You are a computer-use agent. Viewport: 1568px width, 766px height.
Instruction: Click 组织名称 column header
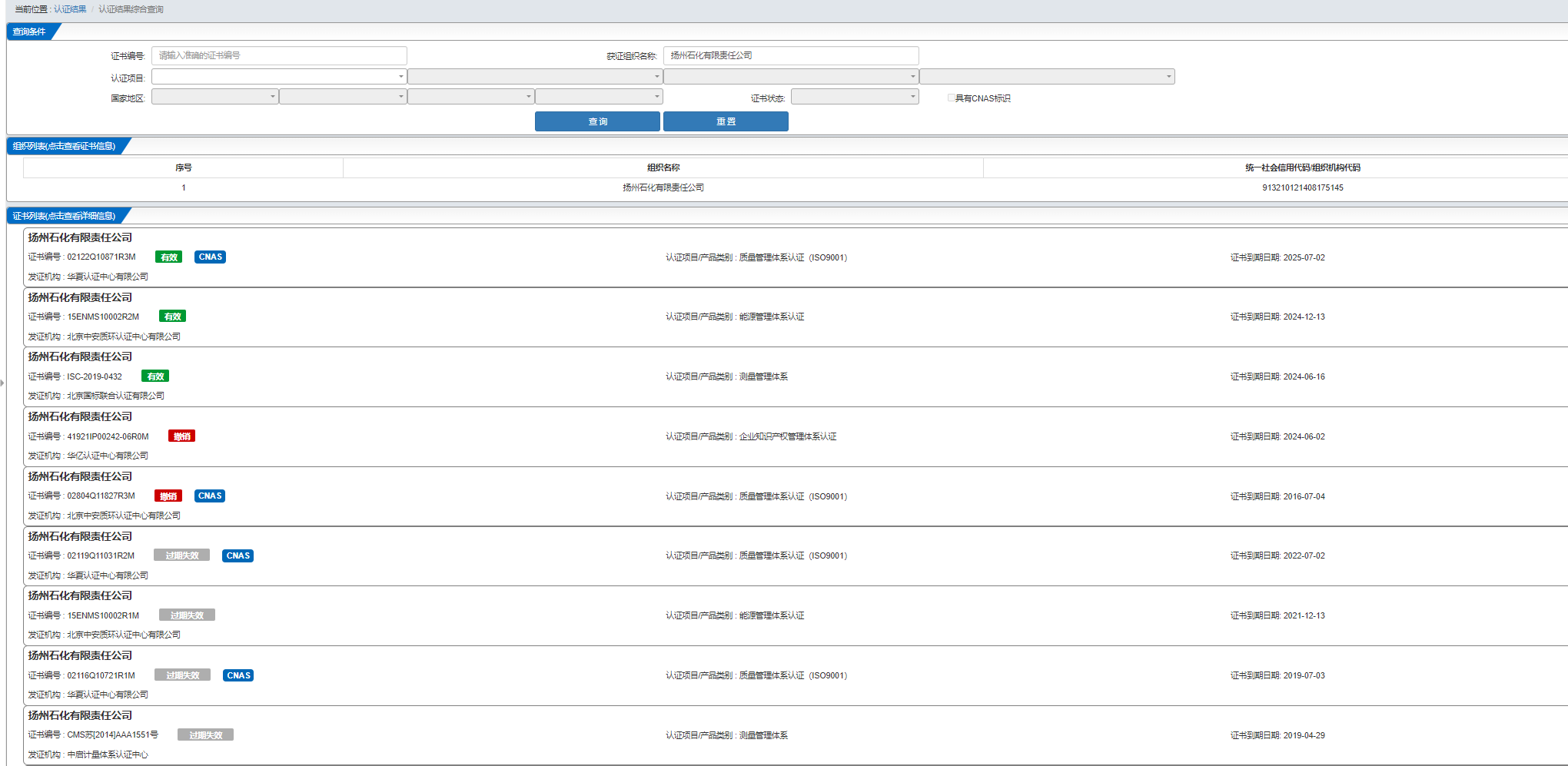(x=663, y=167)
